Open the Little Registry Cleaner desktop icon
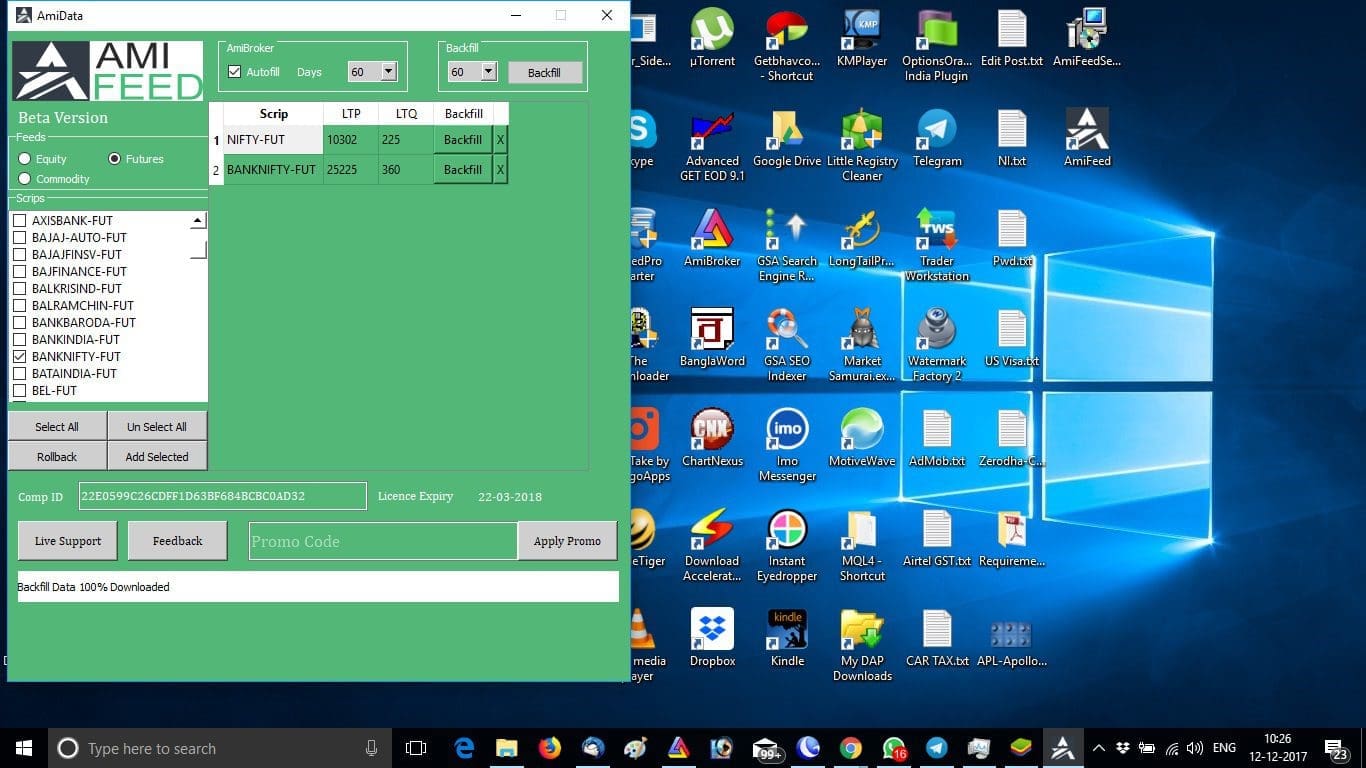 point(862,146)
